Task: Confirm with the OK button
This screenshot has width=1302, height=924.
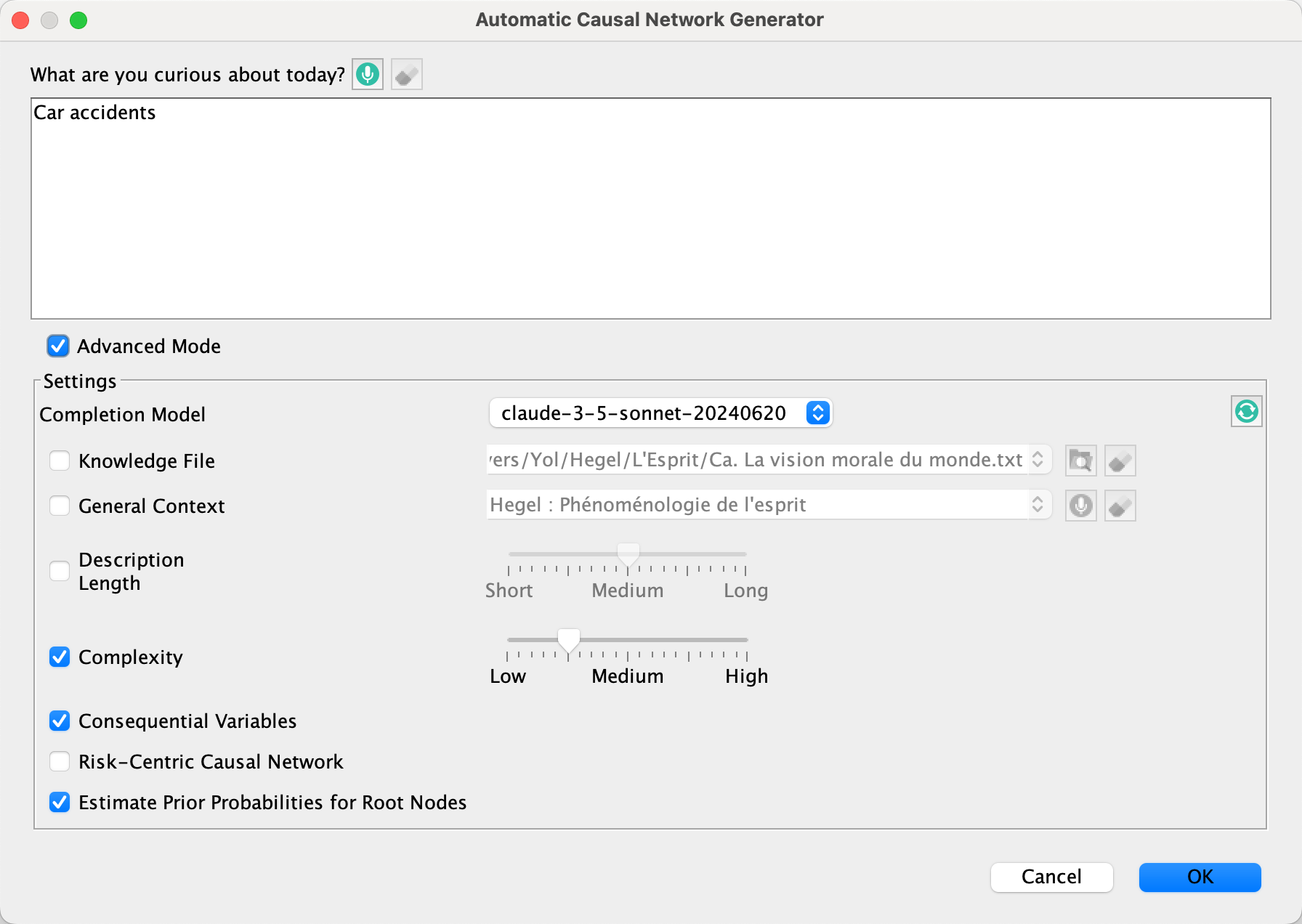Action: point(1200,877)
